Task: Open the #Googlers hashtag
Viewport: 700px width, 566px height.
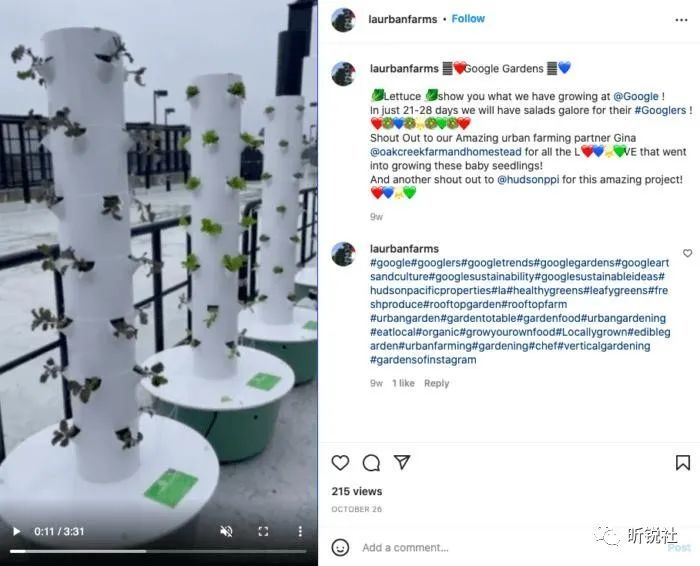Action: pyautogui.click(x=660, y=110)
